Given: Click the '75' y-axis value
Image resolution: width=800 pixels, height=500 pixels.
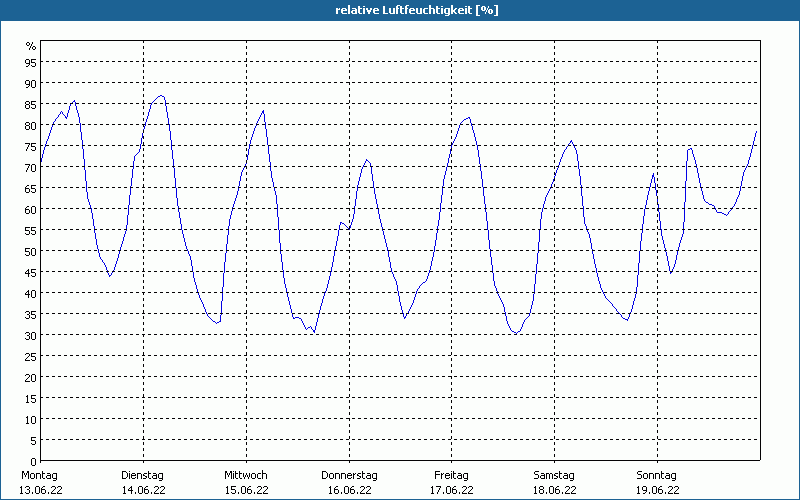Looking at the screenshot, I should tap(31, 147).
